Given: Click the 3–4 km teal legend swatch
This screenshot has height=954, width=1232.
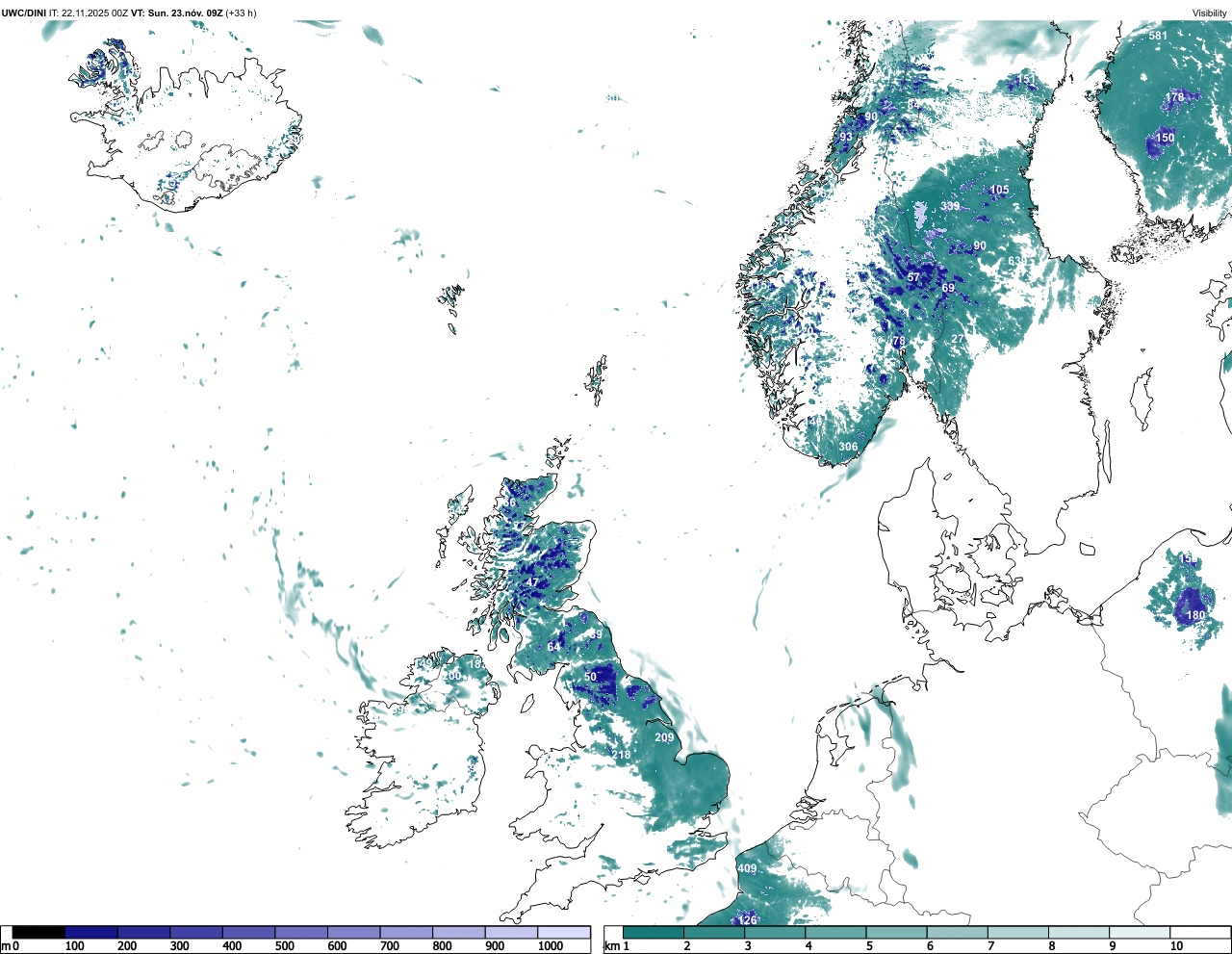Looking at the screenshot, I should pyautogui.click(x=775, y=932).
